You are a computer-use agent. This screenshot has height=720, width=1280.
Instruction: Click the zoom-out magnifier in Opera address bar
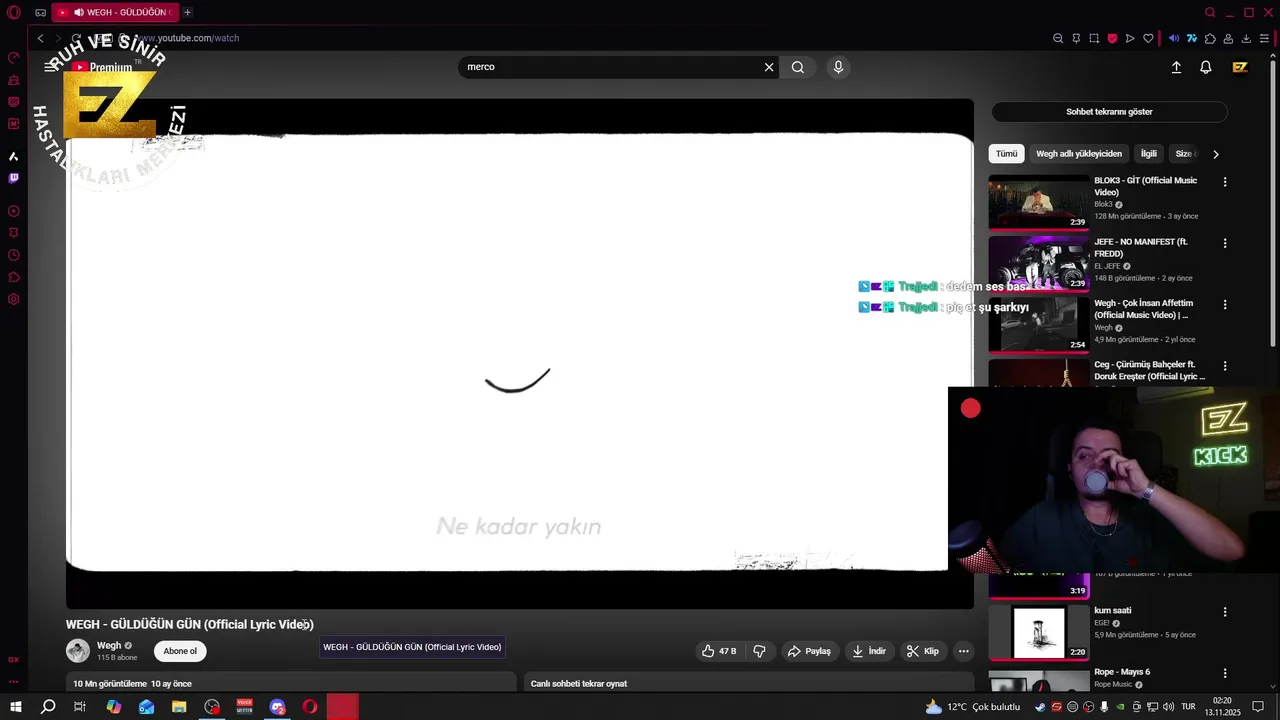click(x=1058, y=38)
